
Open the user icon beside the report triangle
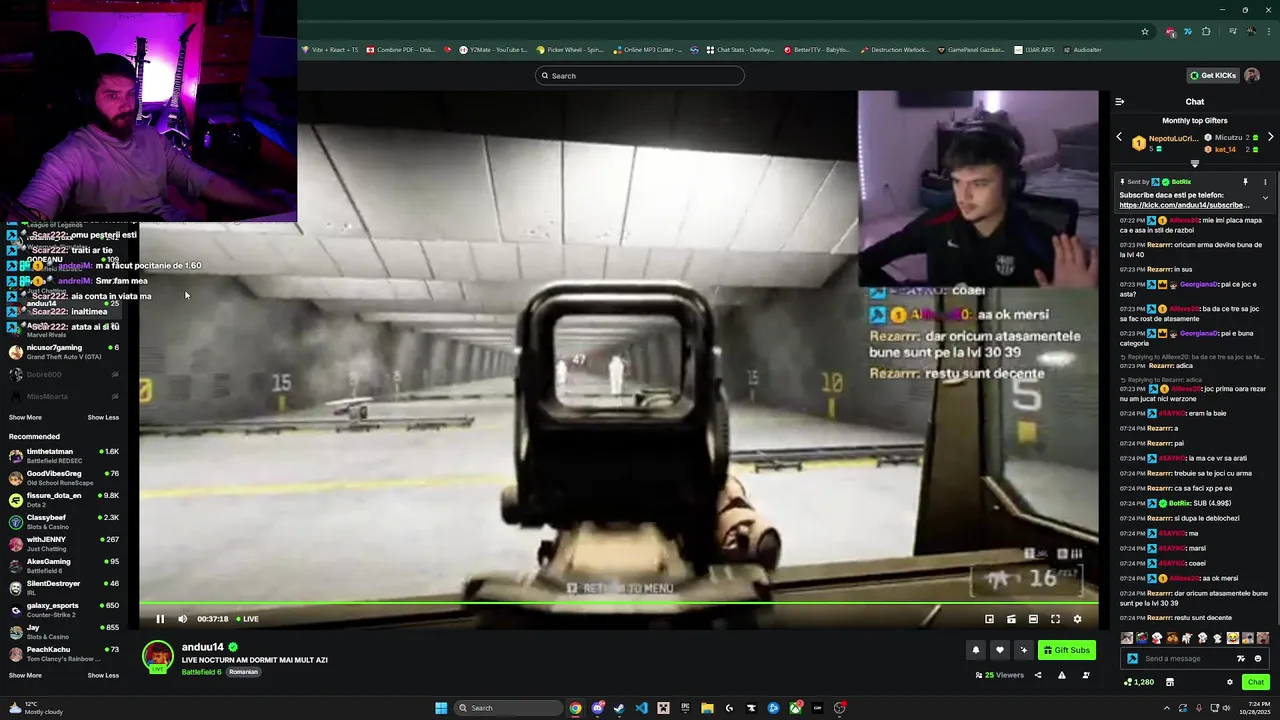coord(1086,675)
